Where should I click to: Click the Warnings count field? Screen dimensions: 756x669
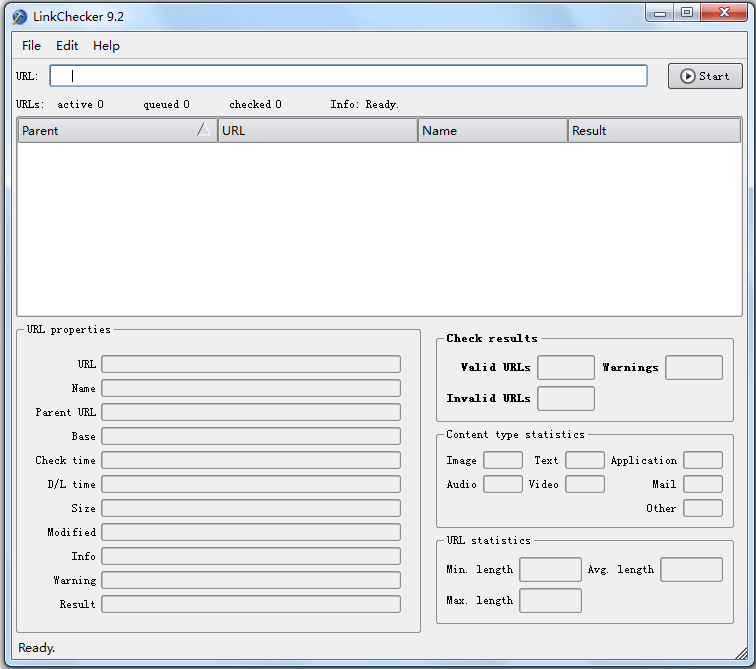(693, 368)
